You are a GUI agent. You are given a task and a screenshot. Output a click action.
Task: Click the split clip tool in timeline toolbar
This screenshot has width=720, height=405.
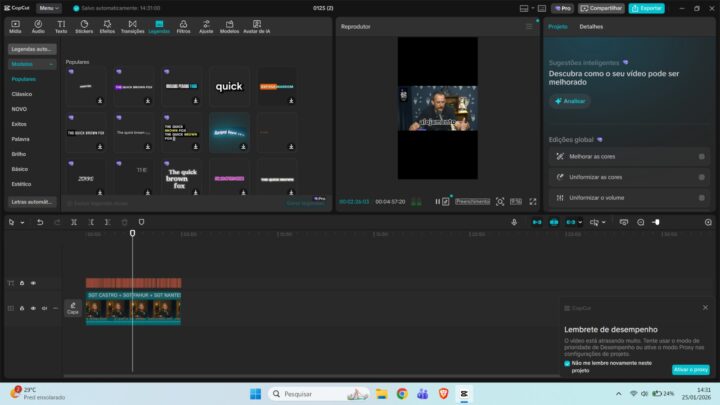74,222
